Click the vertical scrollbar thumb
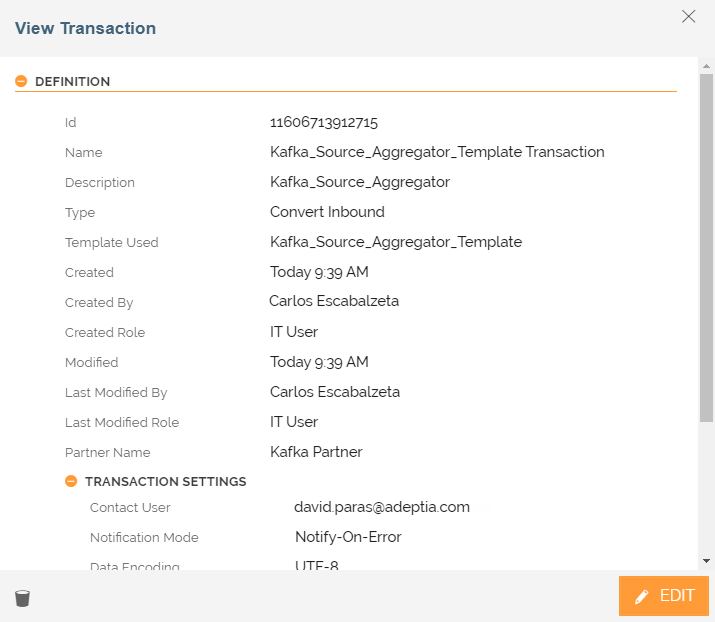 (x=706, y=245)
